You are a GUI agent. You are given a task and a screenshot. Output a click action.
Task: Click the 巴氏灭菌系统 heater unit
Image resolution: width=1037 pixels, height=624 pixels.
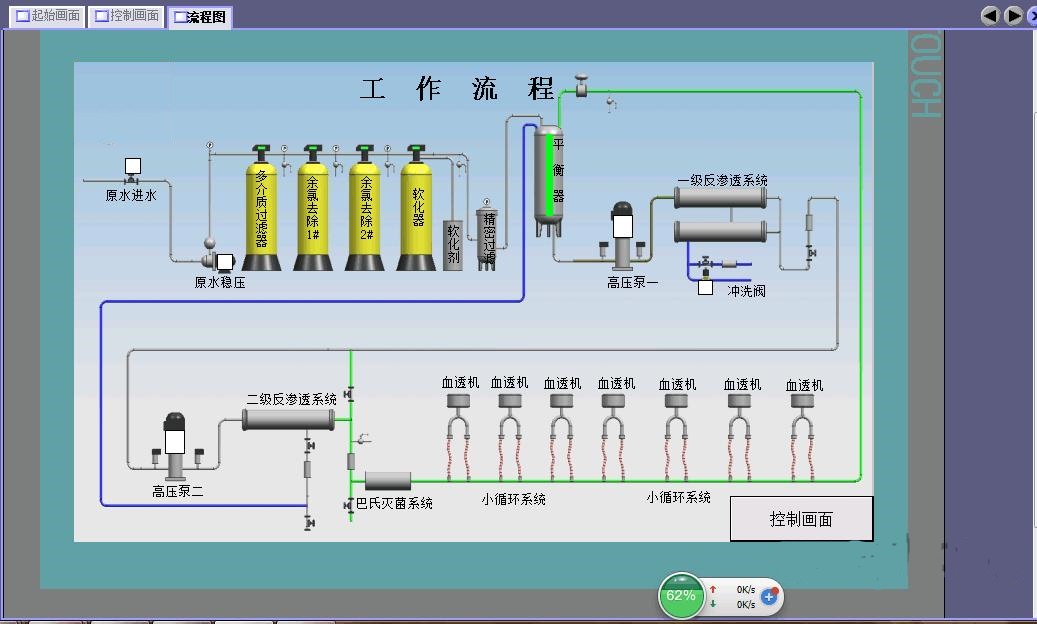click(x=388, y=481)
